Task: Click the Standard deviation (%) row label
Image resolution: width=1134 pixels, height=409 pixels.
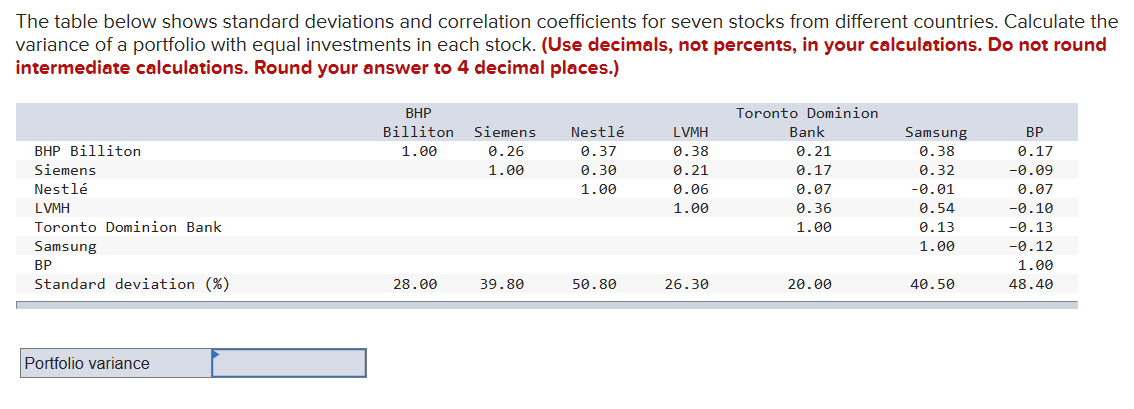Action: [132, 284]
